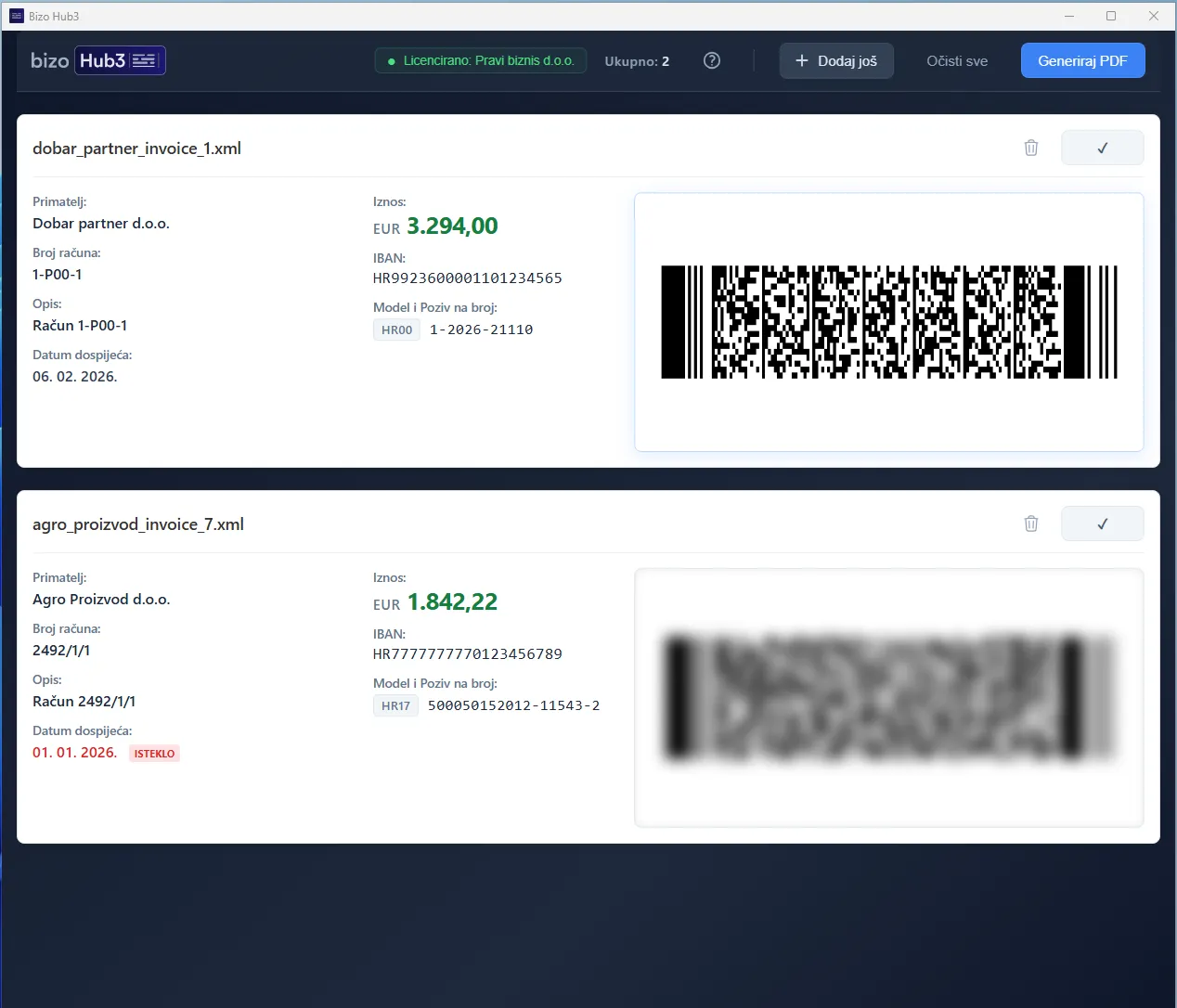Delete dobar_partner_invoice_1.xml using its trash icon

pyautogui.click(x=1030, y=147)
